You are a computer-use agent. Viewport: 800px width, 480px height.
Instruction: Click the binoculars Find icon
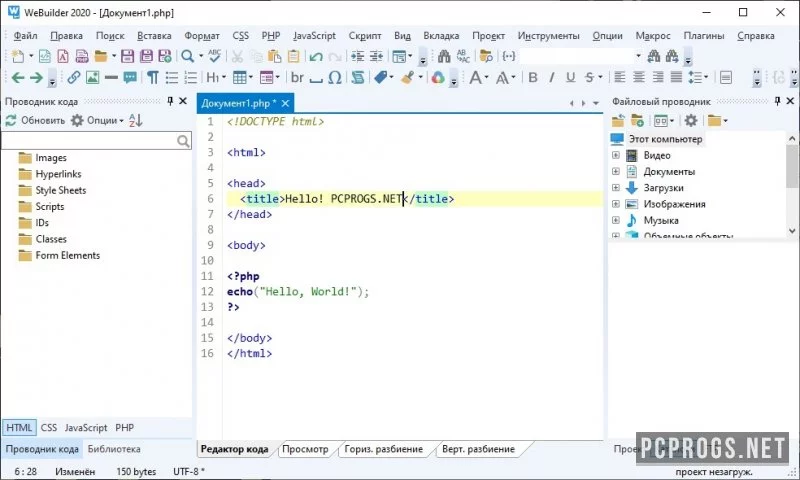pos(444,56)
